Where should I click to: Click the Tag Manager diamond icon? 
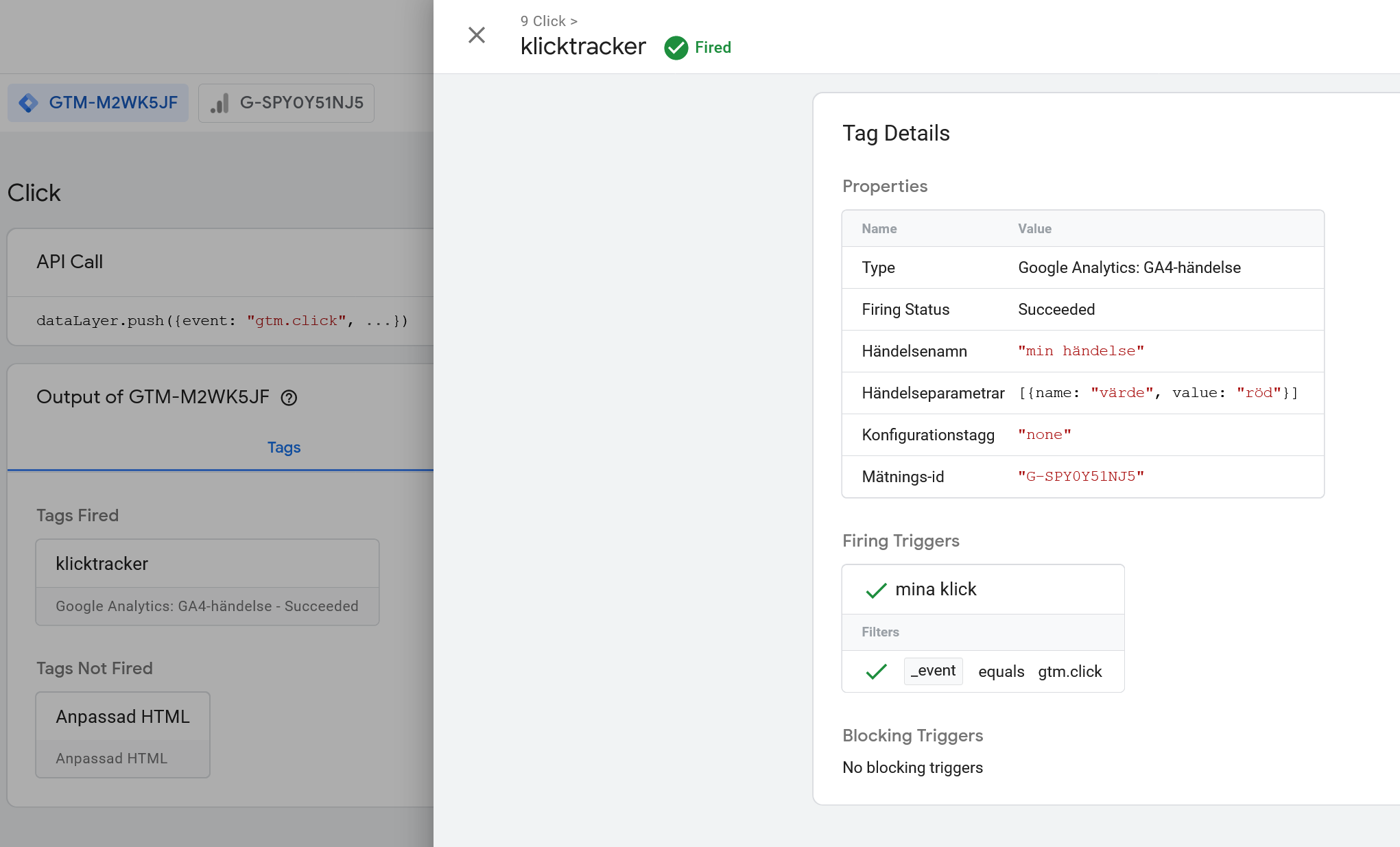(29, 103)
